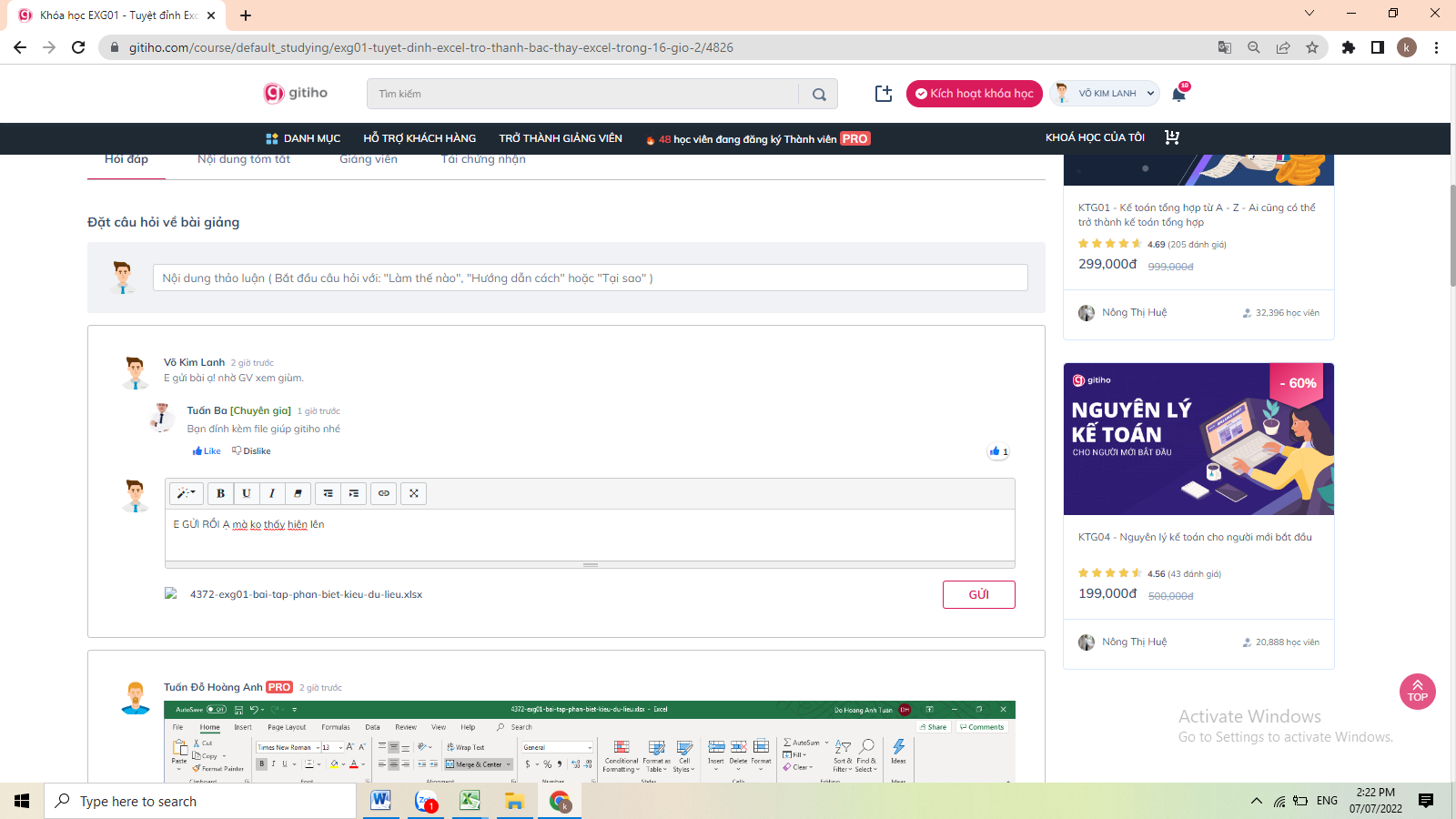Image resolution: width=1456 pixels, height=819 pixels.
Task: Open Excel from the taskbar
Action: click(470, 801)
